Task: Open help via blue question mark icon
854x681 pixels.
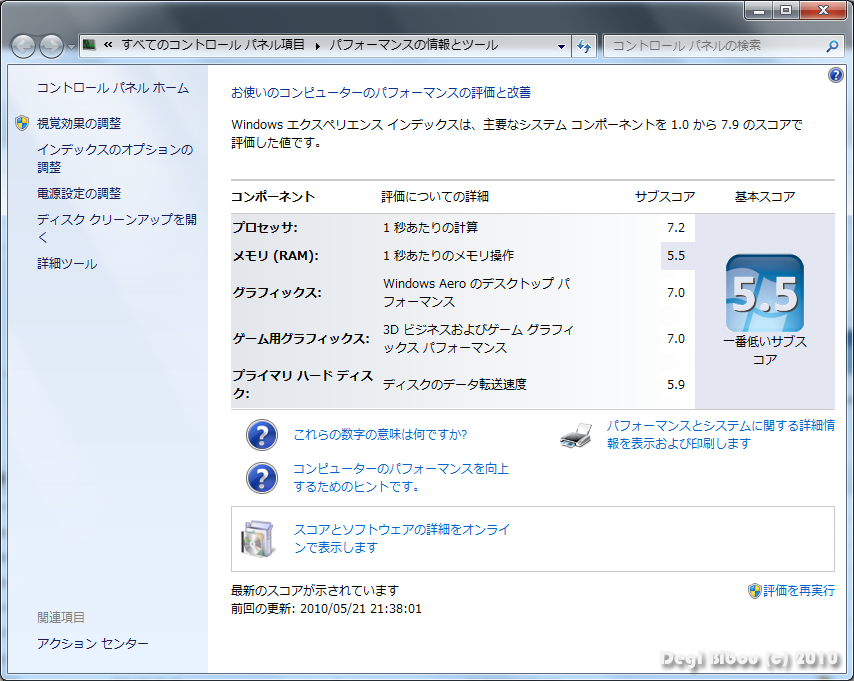Action: pyautogui.click(x=835, y=75)
